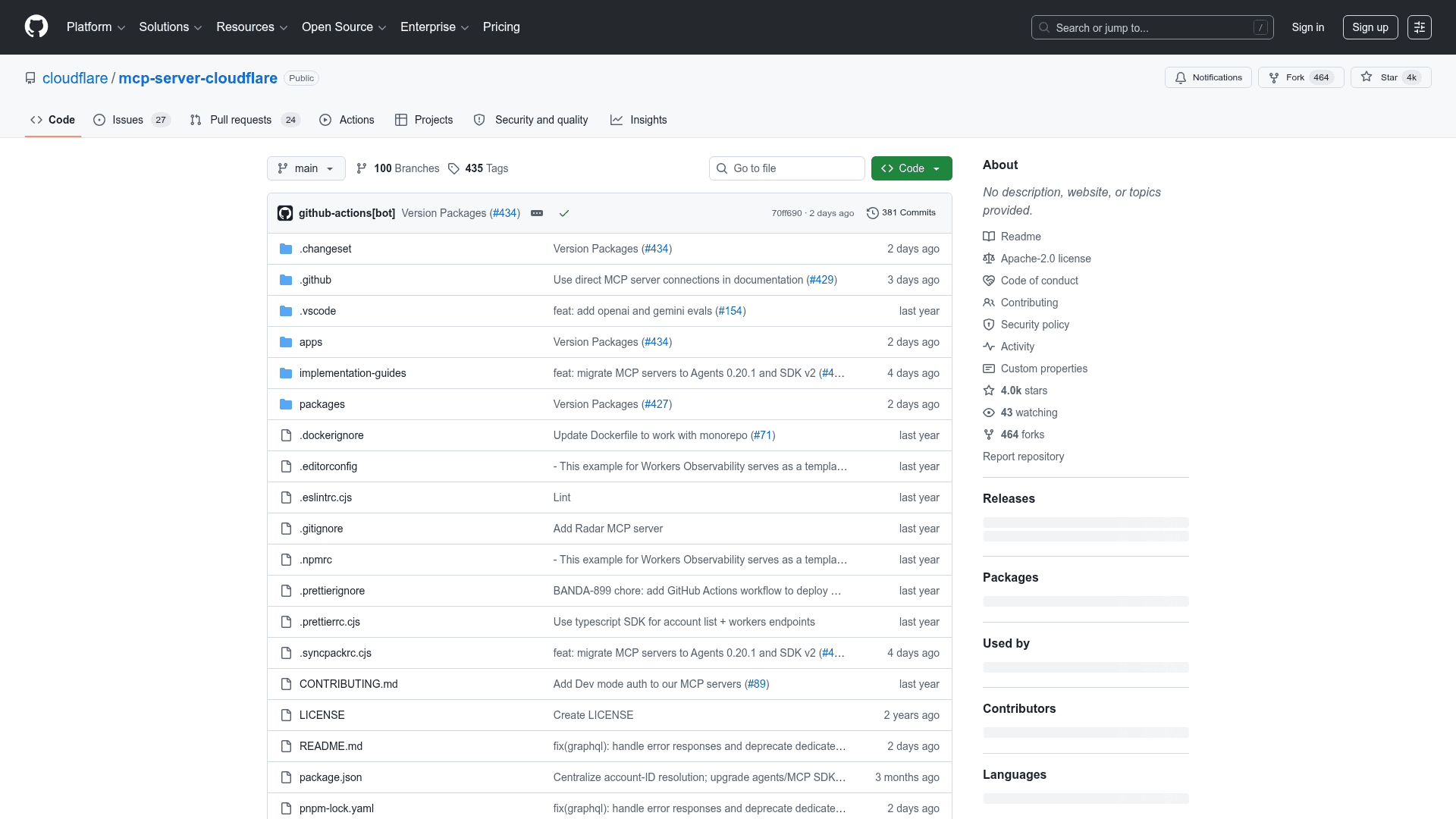Screen dimensions: 1456x819
Task: Click the file icon next to .dockerignore
Action: [286, 435]
